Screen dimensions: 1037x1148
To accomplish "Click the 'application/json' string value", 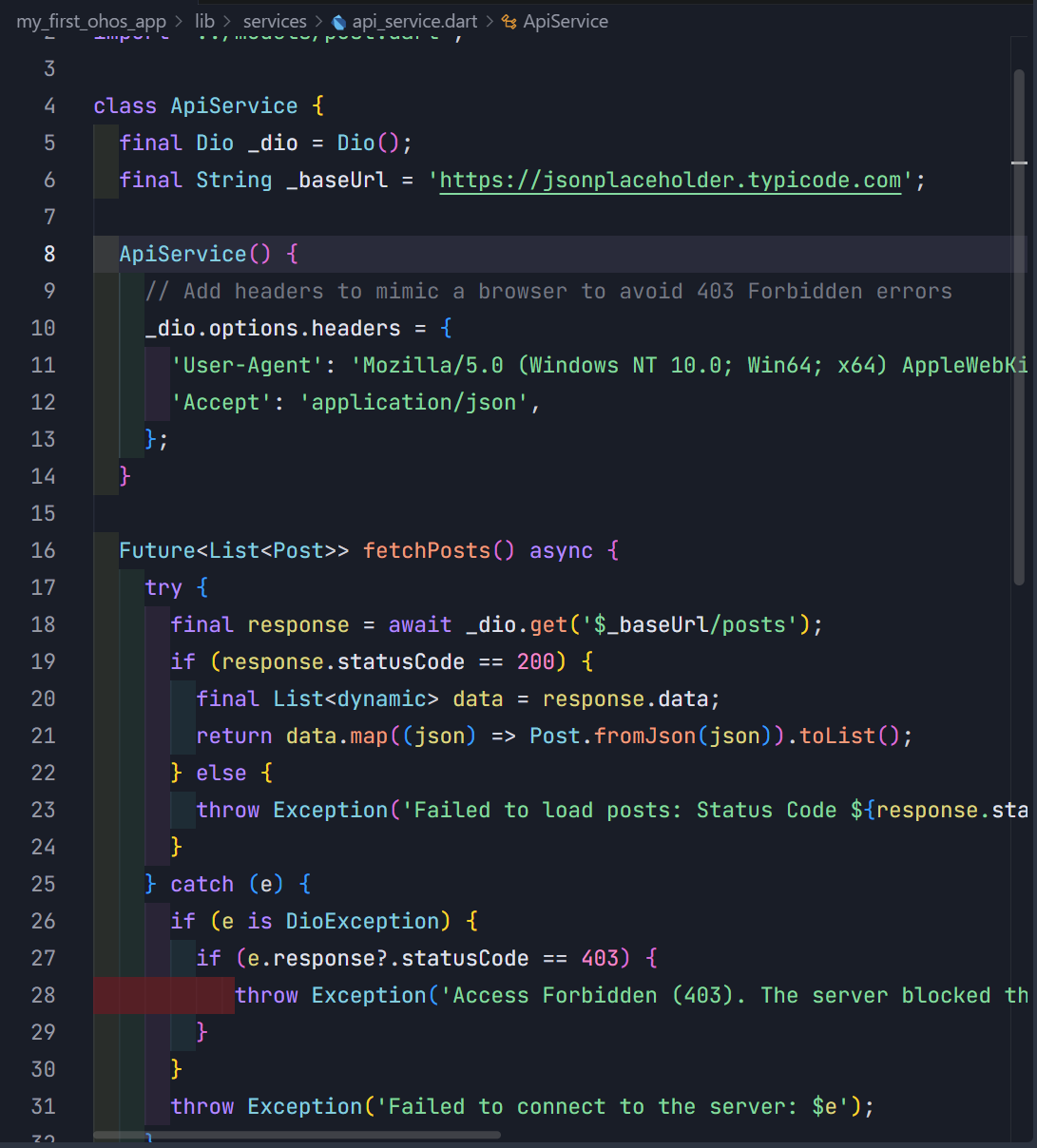I will (413, 402).
